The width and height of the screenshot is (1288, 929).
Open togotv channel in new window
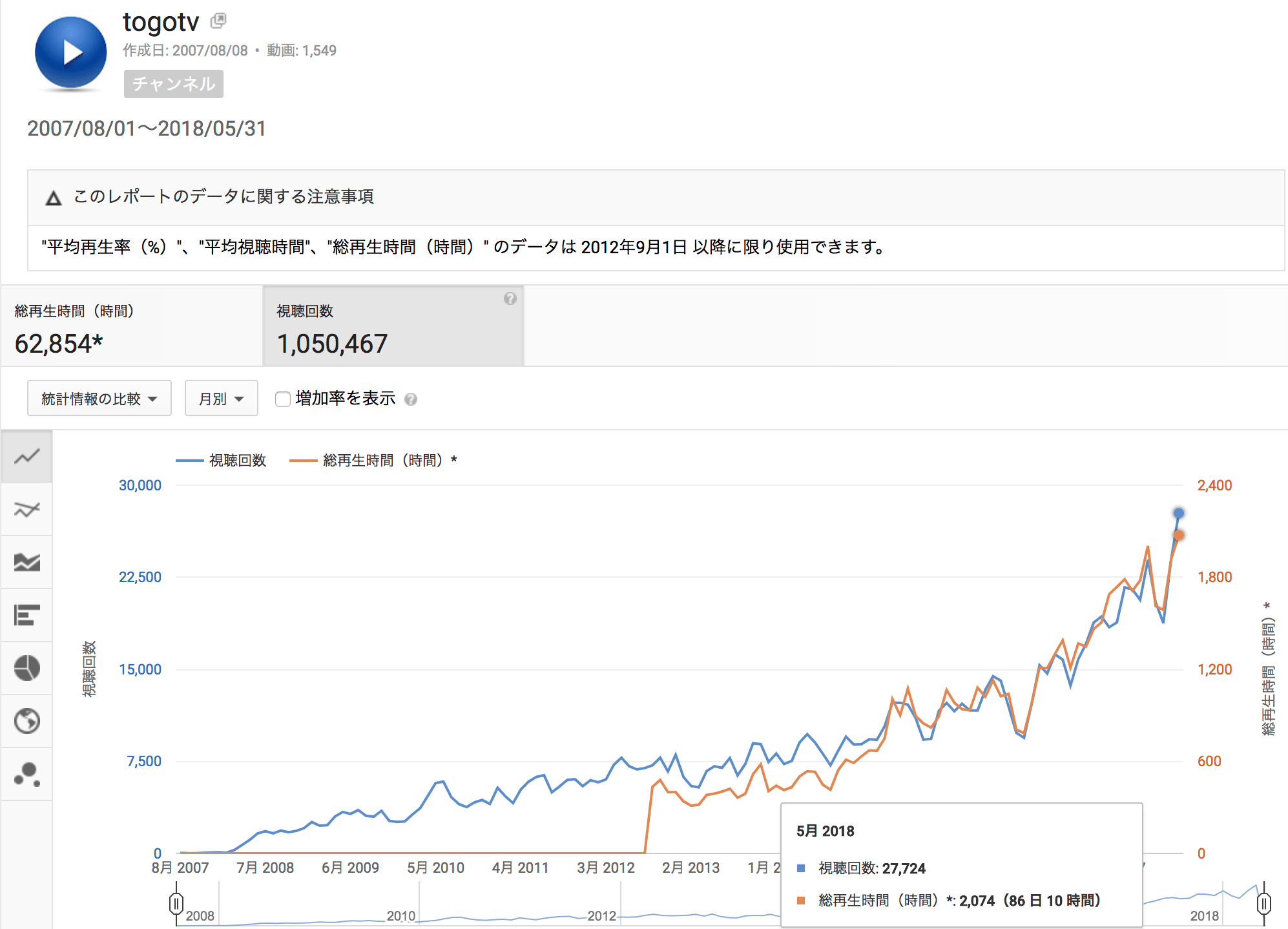[x=218, y=21]
